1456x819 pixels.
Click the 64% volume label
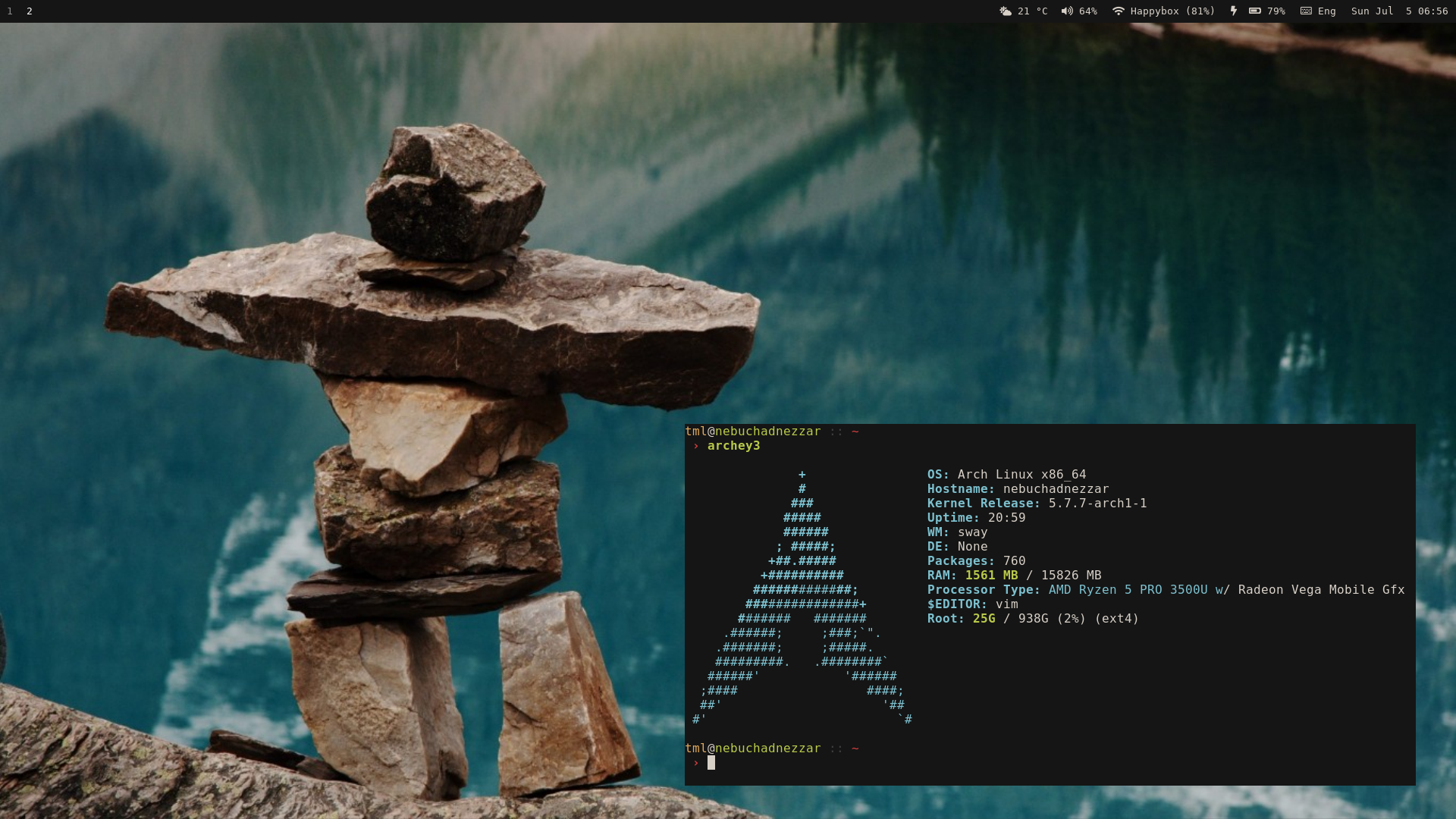[x=1088, y=11]
